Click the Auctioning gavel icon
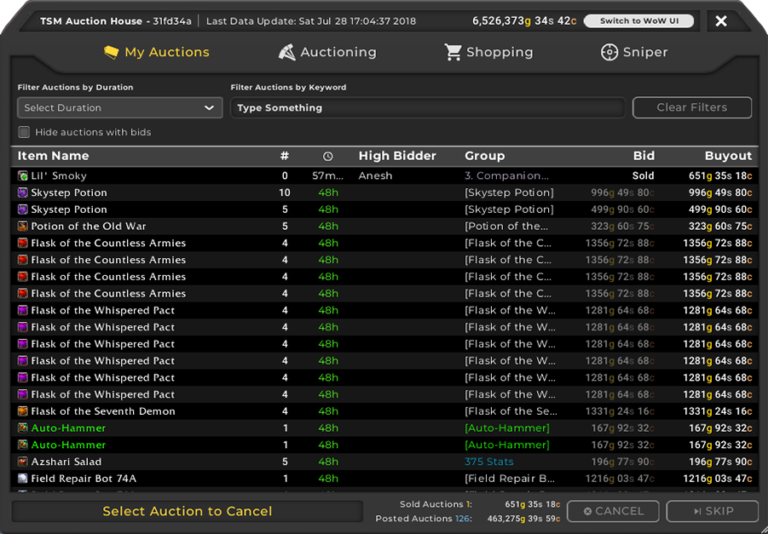This screenshot has height=534, width=768. click(x=287, y=52)
